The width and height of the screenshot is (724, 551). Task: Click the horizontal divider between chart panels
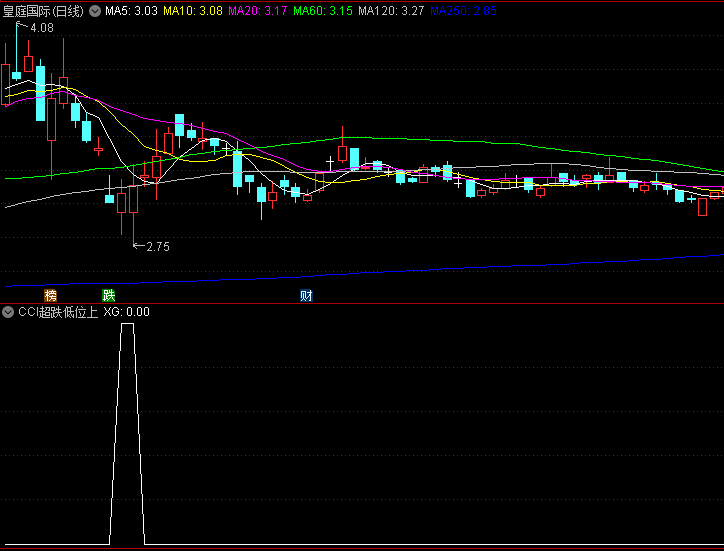[362, 304]
